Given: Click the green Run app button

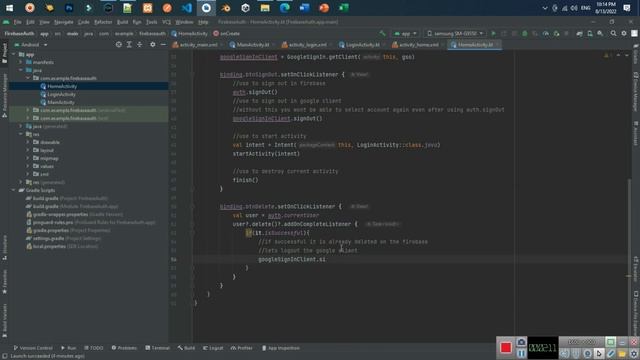Looking at the screenshot, I should pos(493,33).
